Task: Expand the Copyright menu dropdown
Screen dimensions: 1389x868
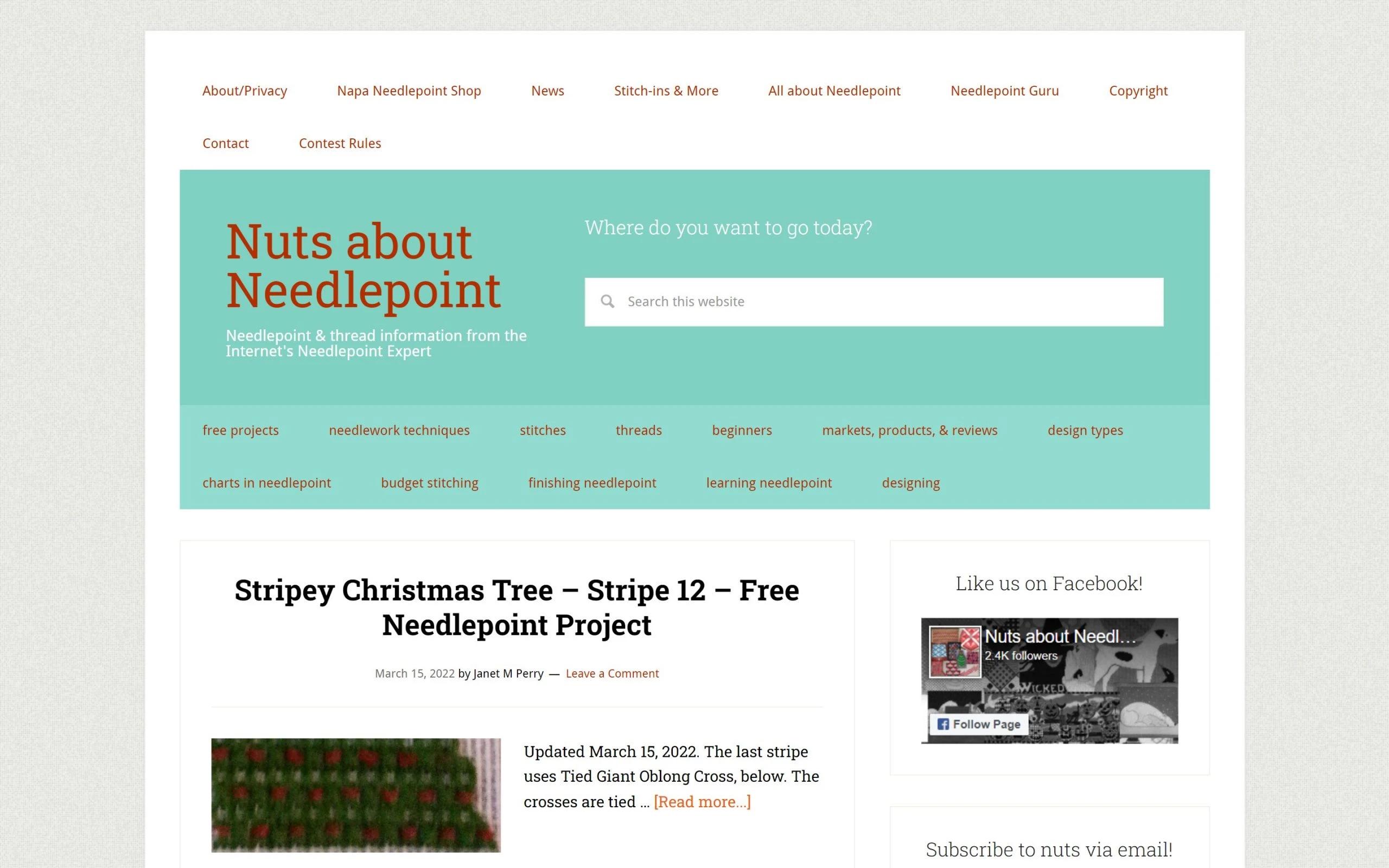Action: click(1138, 90)
